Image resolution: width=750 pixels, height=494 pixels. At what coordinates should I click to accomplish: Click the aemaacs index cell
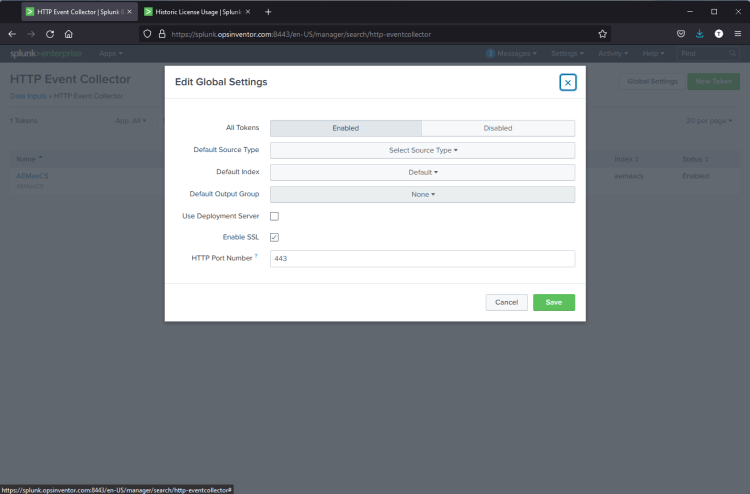pos(629,176)
